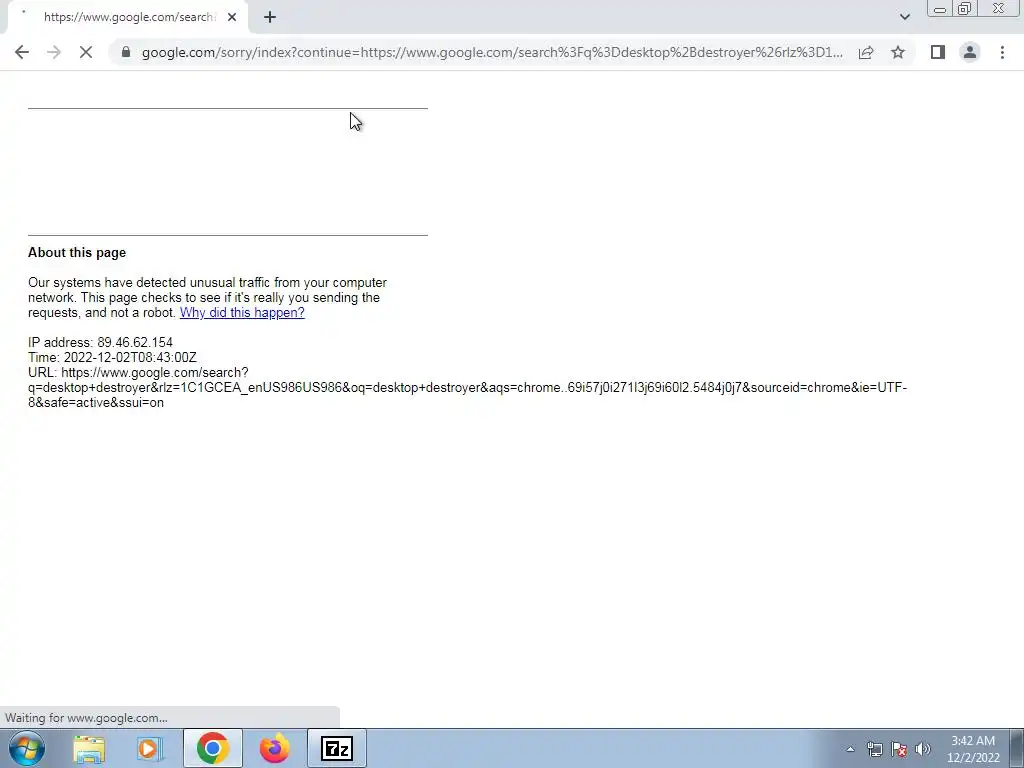Minimize the Chrome window
The width and height of the screenshot is (1024, 768).
[x=940, y=9]
